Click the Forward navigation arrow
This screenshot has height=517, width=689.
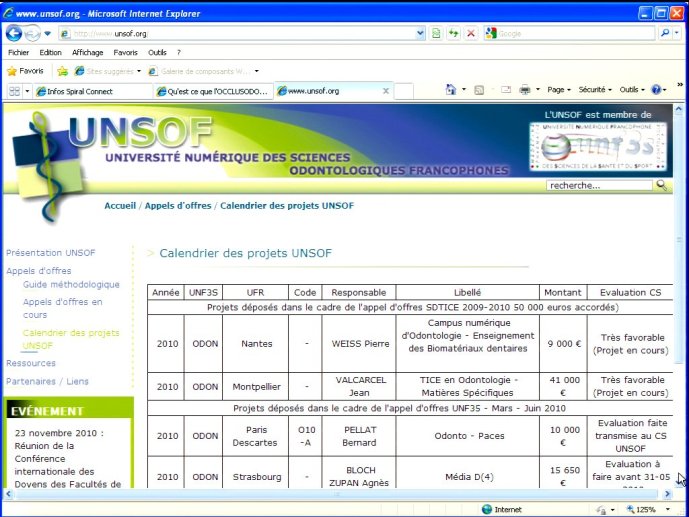32,33
